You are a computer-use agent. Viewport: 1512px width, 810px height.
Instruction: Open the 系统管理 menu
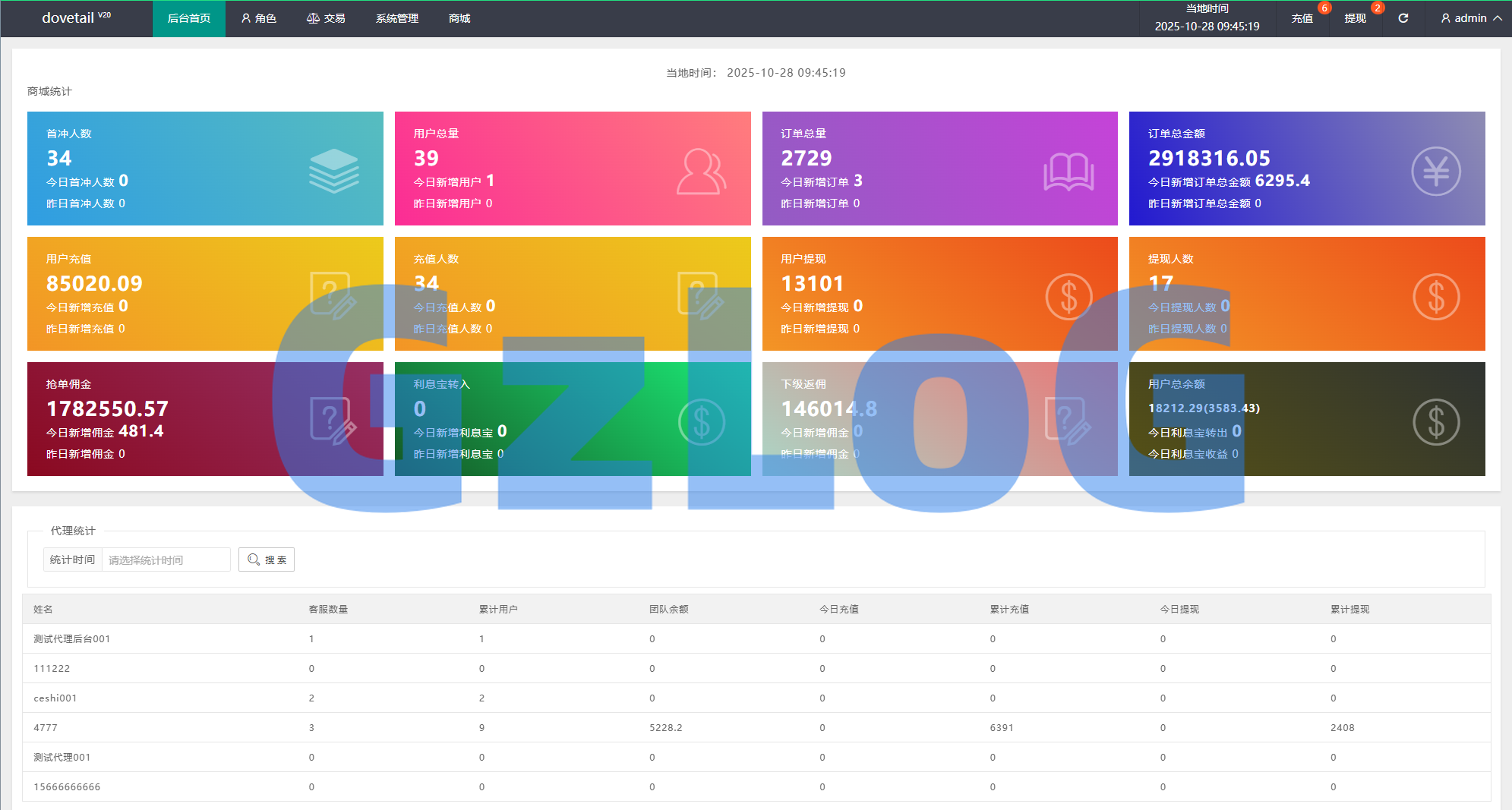(396, 18)
